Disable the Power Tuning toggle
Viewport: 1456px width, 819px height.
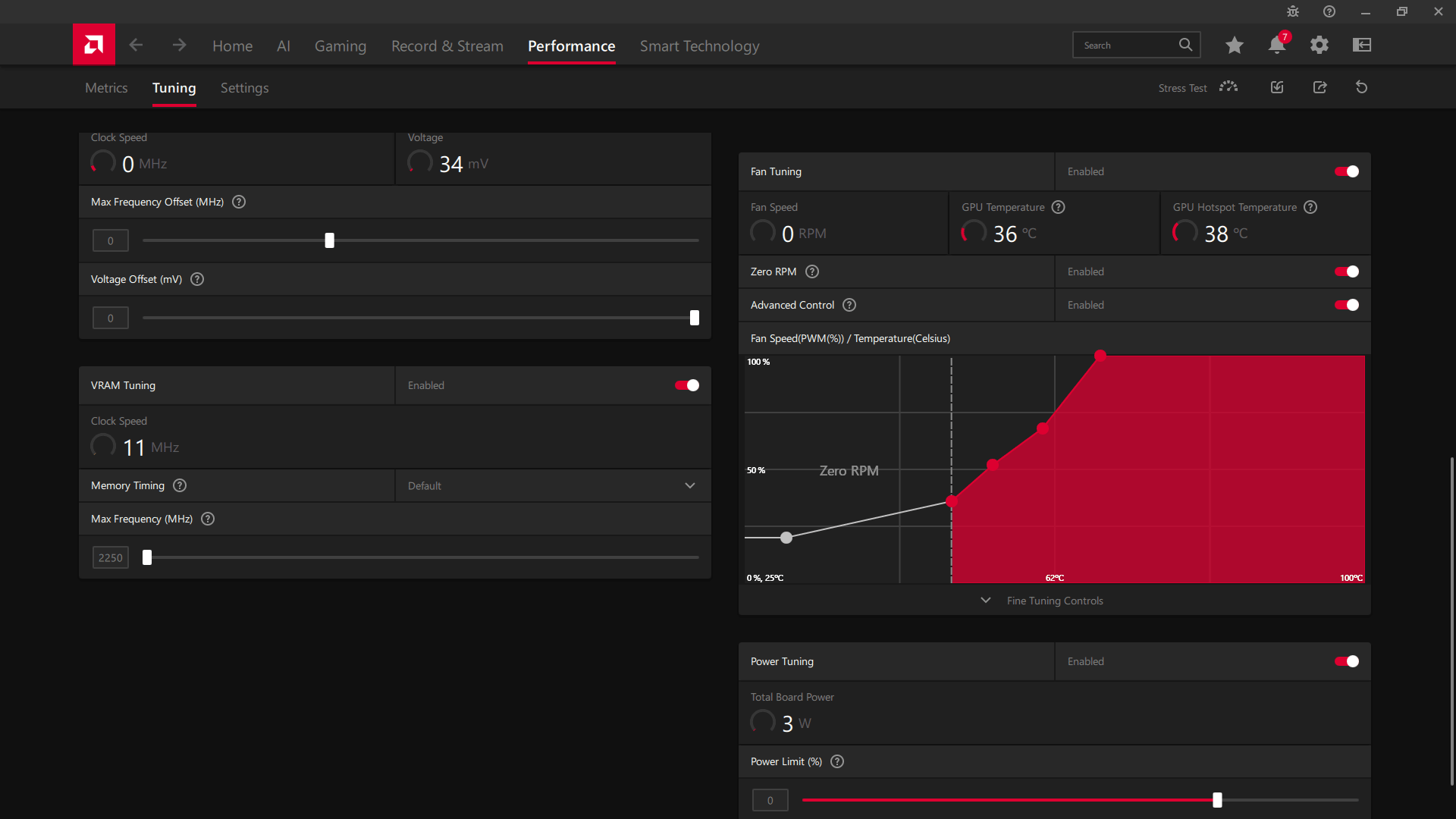pyautogui.click(x=1347, y=661)
